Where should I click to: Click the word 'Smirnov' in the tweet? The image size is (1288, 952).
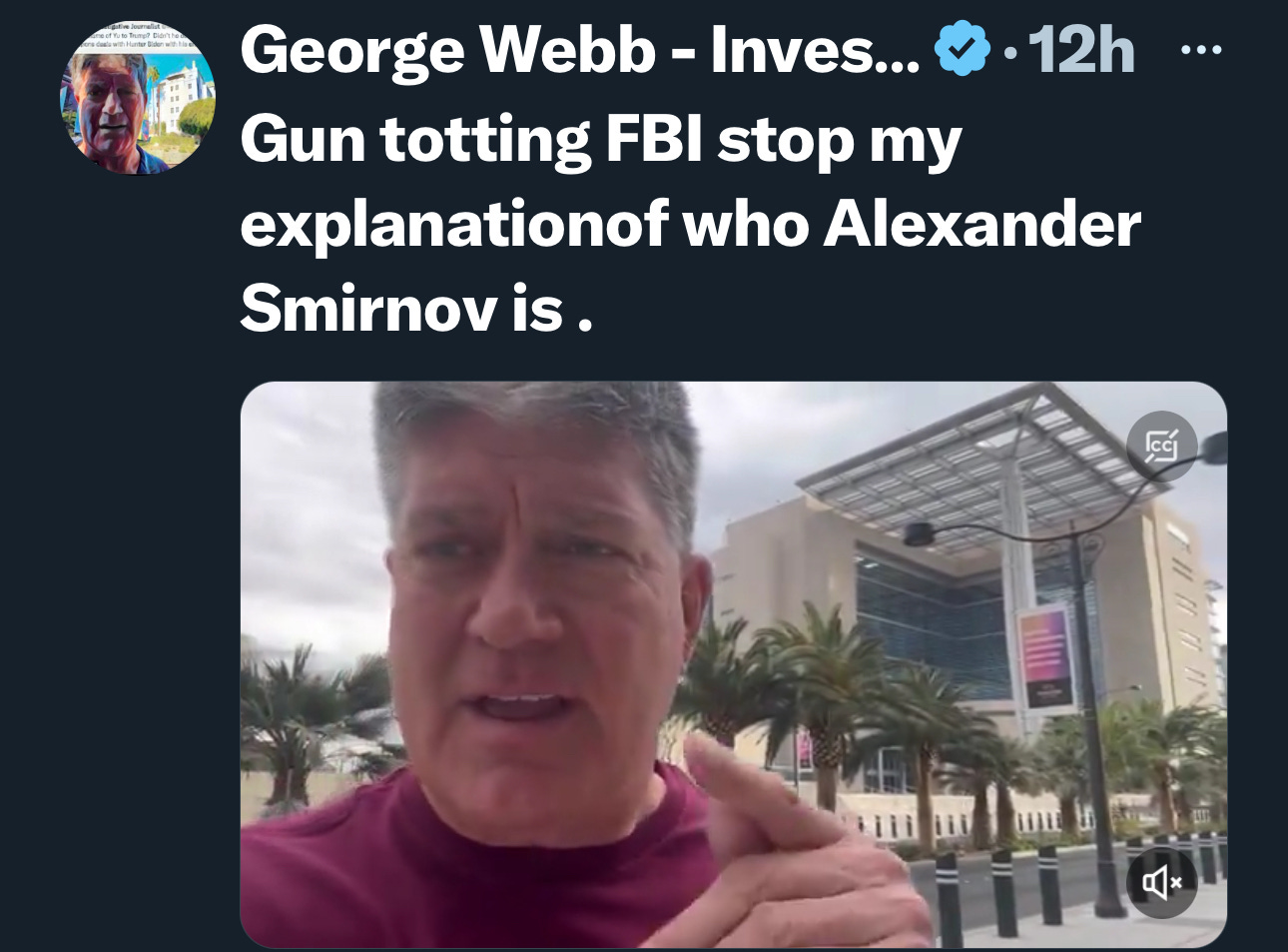(x=368, y=307)
